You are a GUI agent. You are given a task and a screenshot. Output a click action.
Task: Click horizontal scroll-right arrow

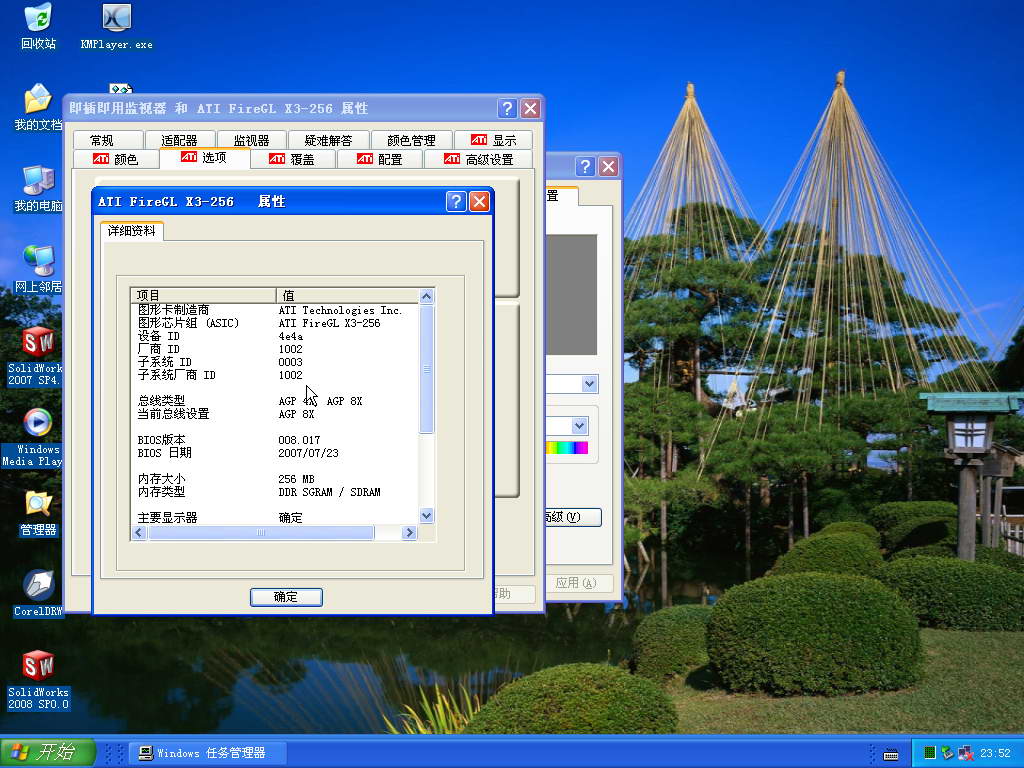[409, 533]
